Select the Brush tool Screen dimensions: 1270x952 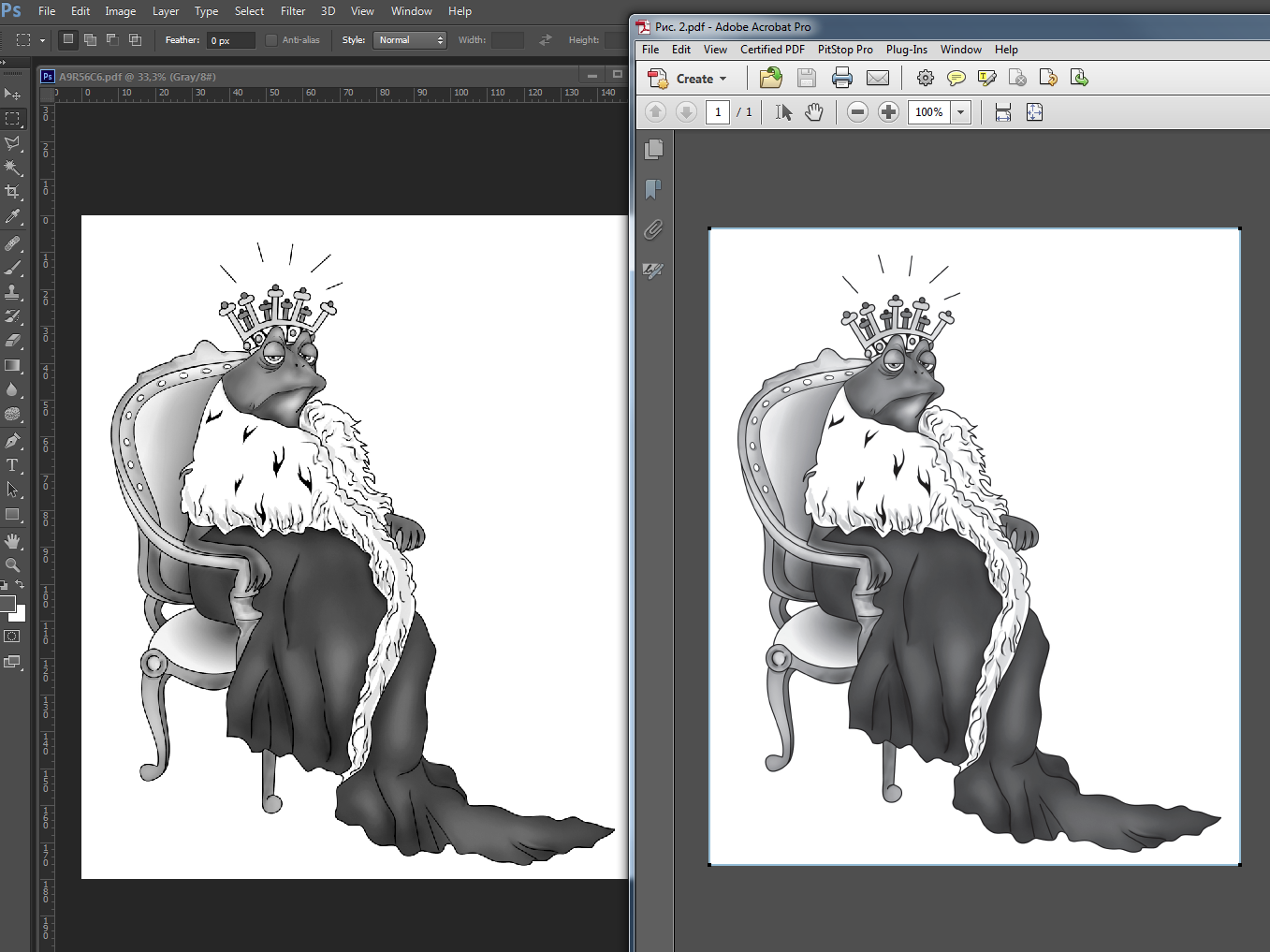(12, 268)
